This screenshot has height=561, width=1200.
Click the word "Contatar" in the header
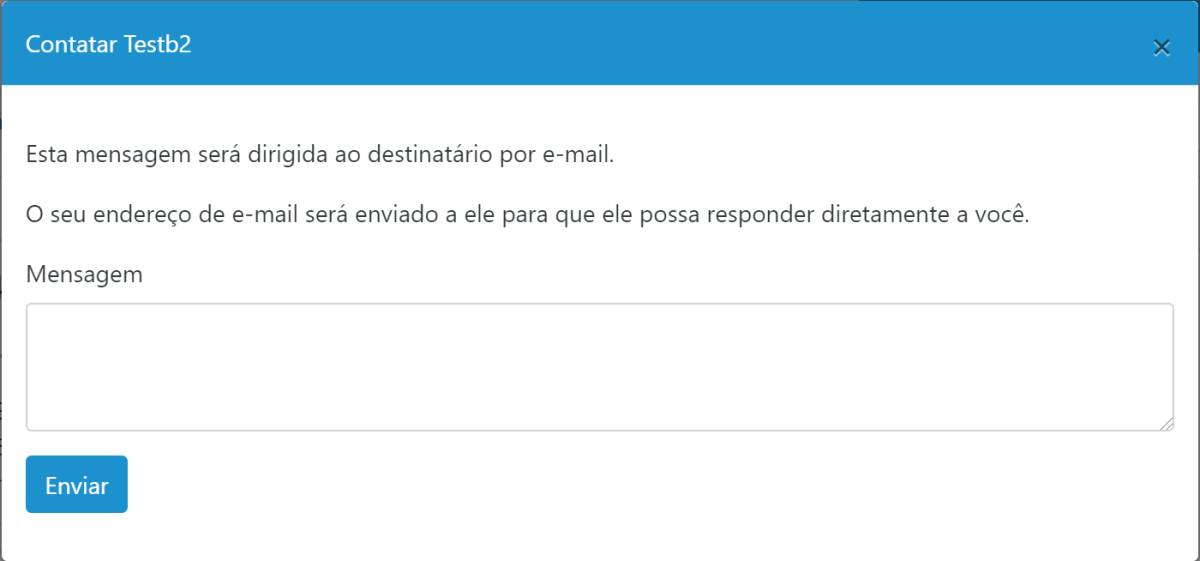click(72, 45)
